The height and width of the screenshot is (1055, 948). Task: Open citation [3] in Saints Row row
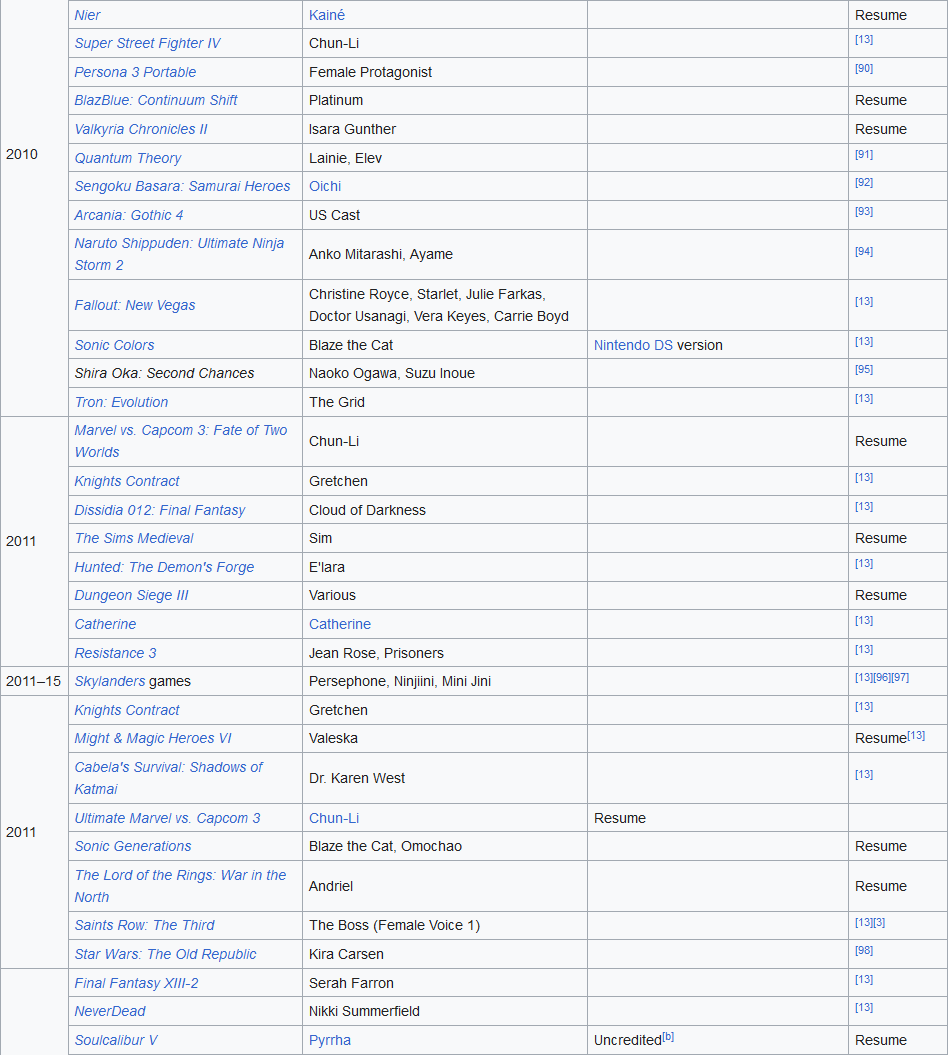pyautogui.click(x=879, y=923)
